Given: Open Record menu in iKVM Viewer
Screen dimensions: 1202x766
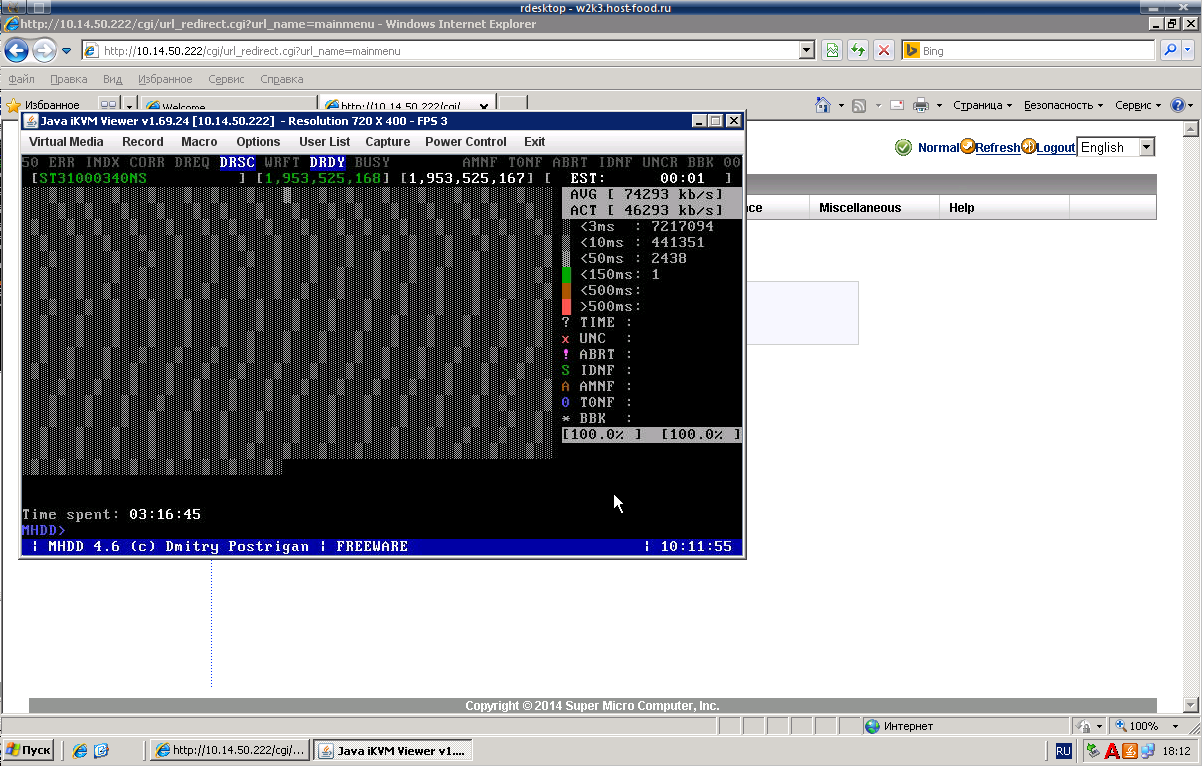Looking at the screenshot, I should tap(143, 142).
